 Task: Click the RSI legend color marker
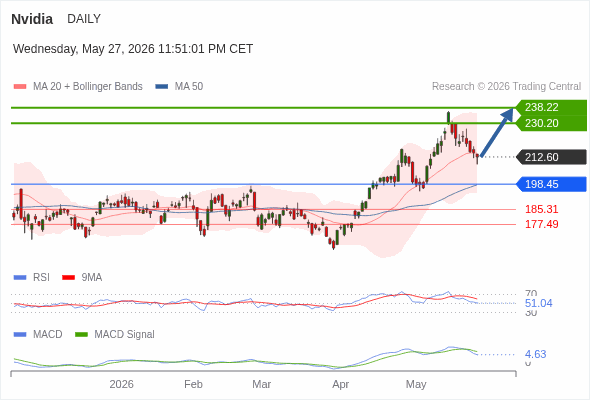tap(20, 278)
